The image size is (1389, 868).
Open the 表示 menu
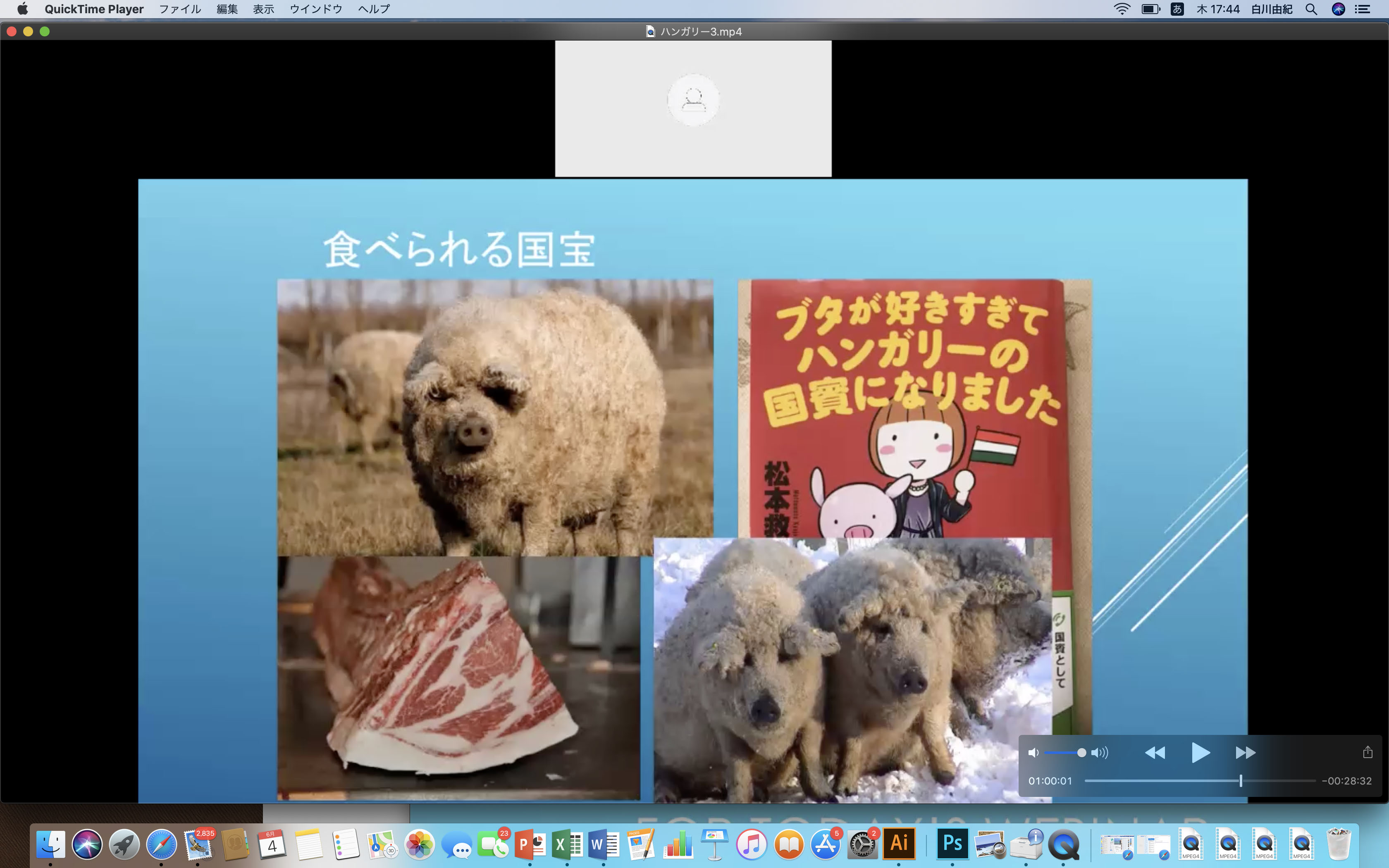pos(263,9)
